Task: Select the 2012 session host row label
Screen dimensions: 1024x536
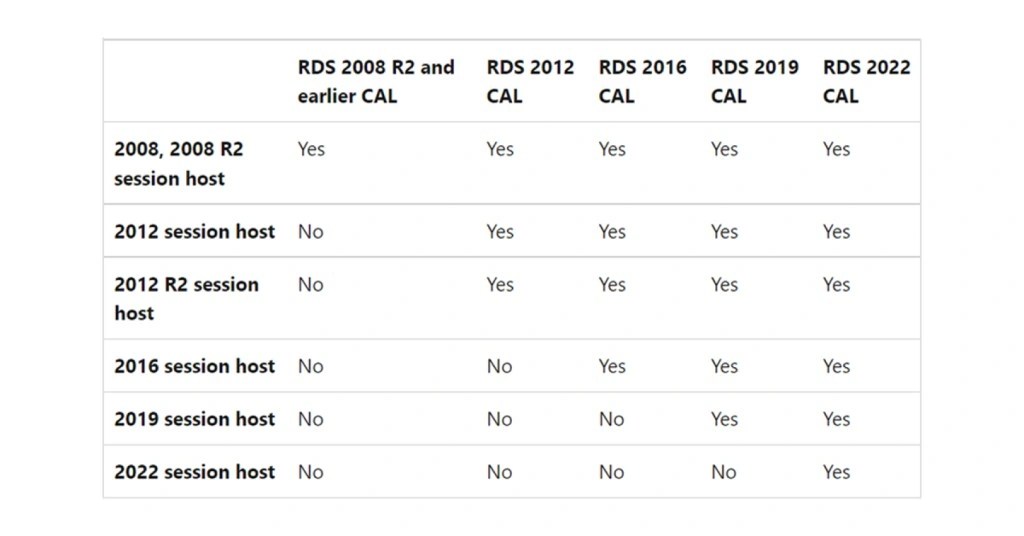Action: [x=194, y=231]
